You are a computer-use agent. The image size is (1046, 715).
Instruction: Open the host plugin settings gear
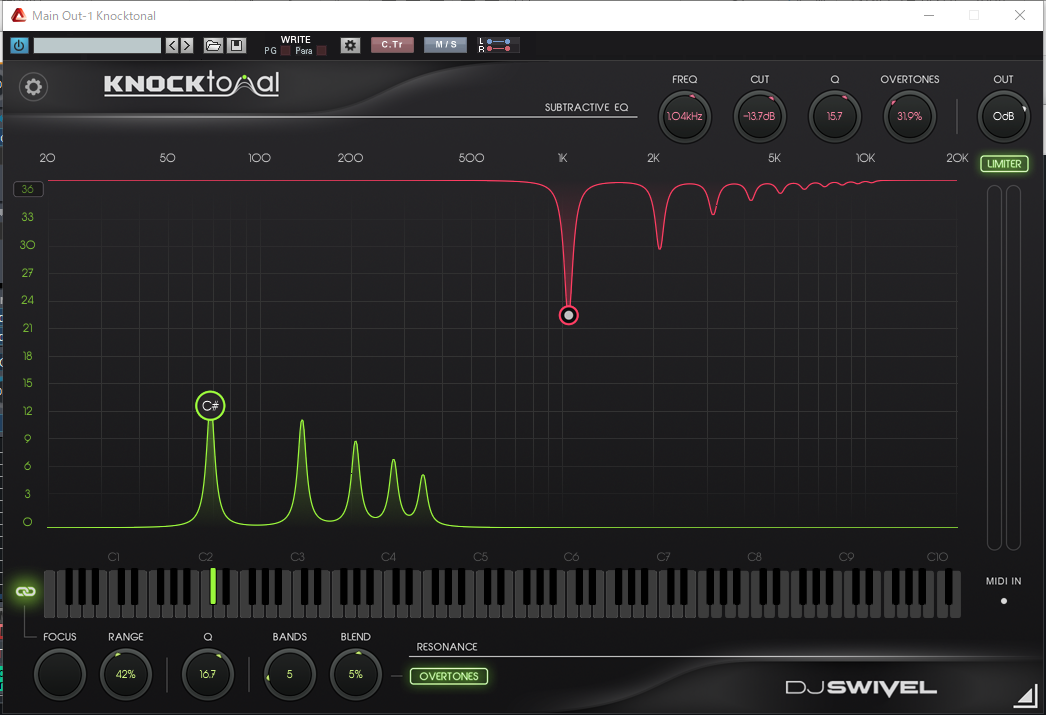(x=350, y=45)
